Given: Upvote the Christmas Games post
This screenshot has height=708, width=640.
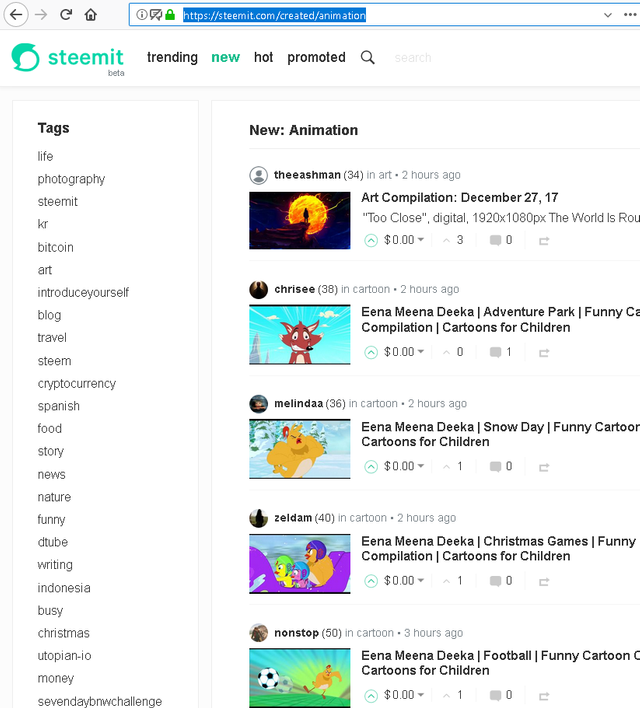Looking at the screenshot, I should 371,581.
